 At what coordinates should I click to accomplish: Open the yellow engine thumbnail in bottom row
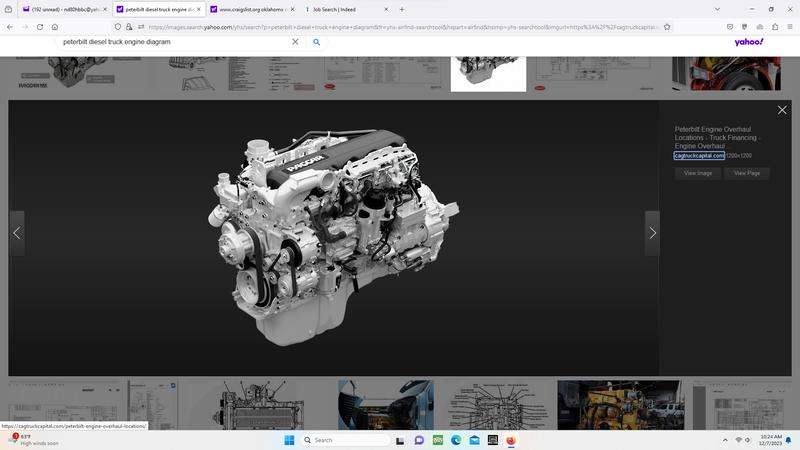(620, 405)
